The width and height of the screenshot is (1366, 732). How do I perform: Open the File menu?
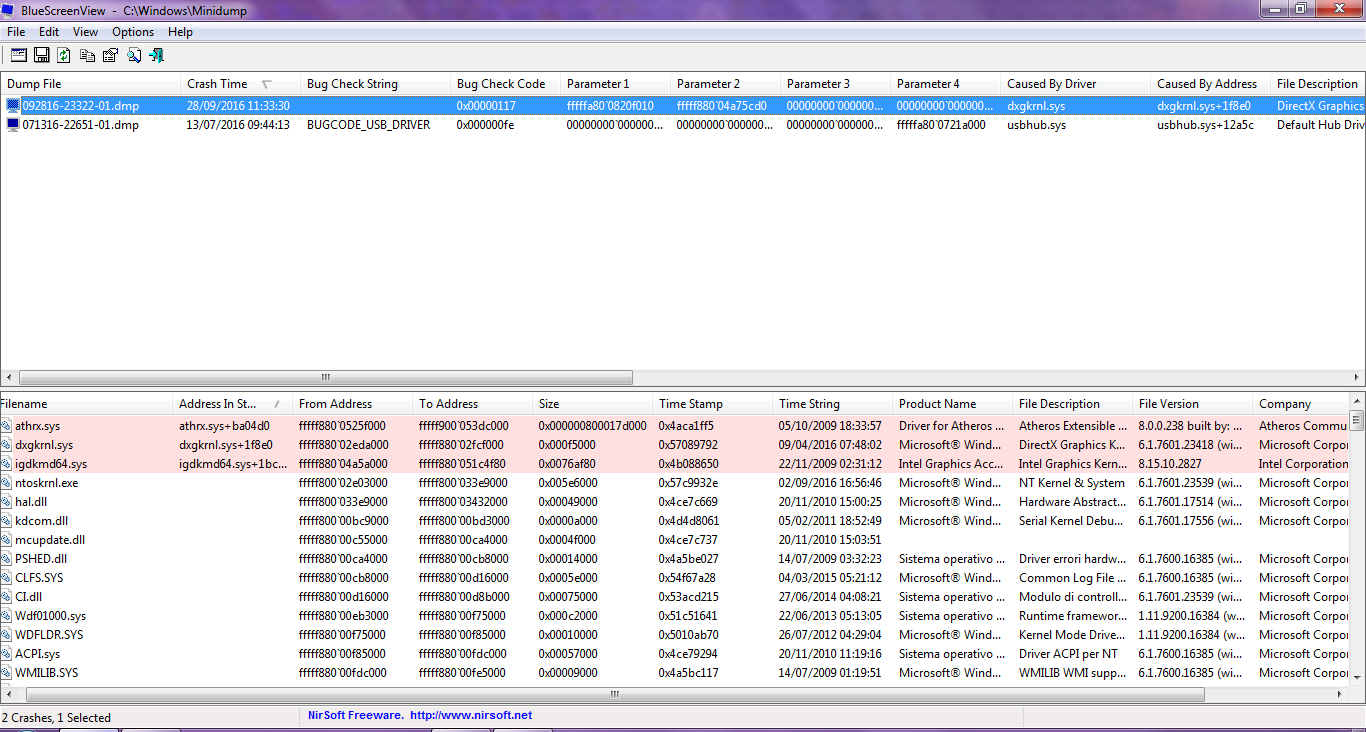coord(16,32)
